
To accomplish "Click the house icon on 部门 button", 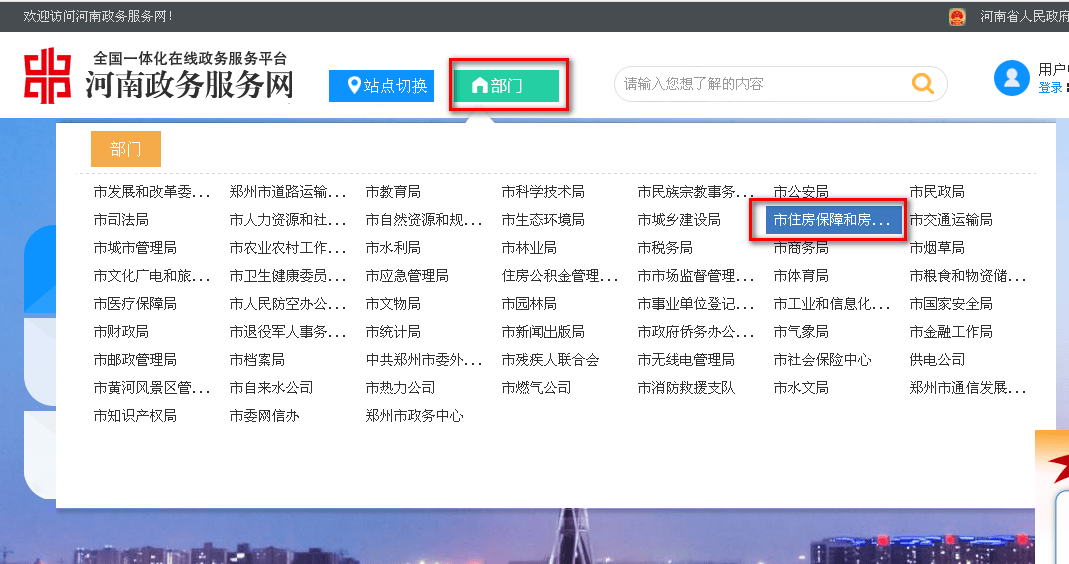I will click(480, 85).
